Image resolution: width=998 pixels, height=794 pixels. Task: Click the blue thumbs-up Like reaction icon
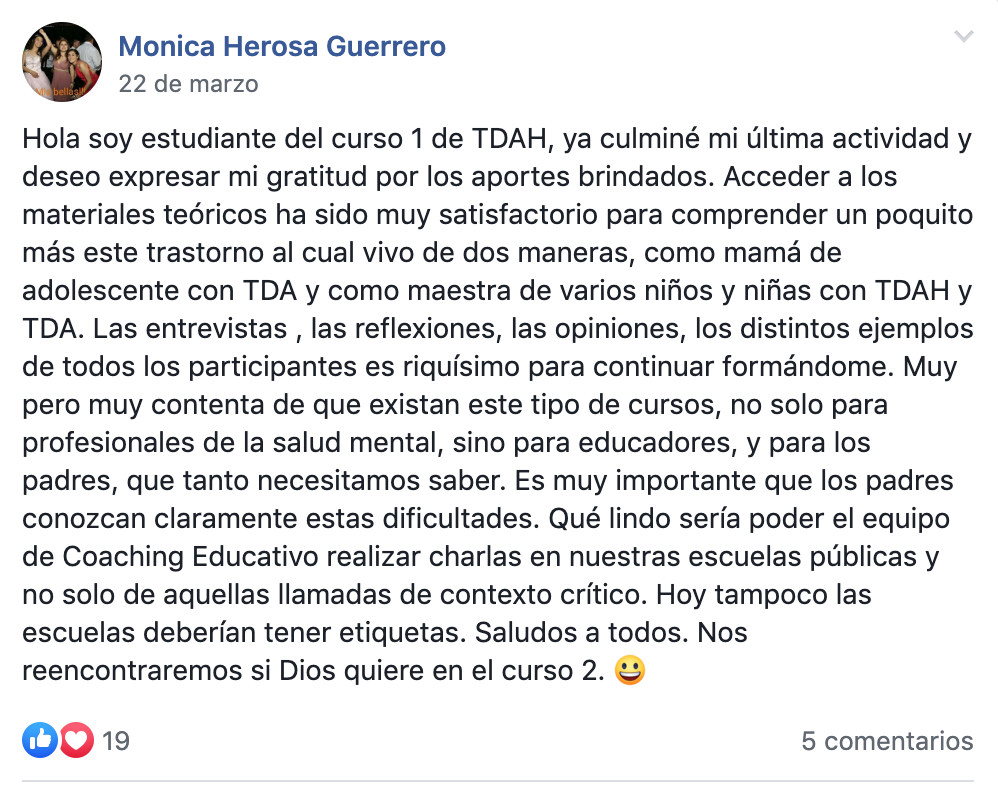click(x=40, y=740)
